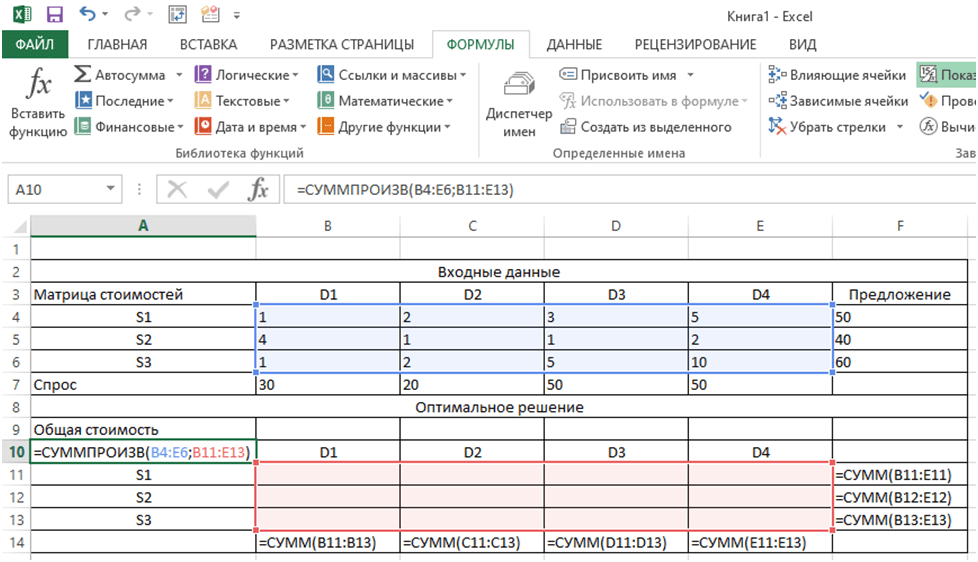The height and width of the screenshot is (562, 978).
Task: Switch to the ВСТАВКА tab
Action: click(x=208, y=44)
